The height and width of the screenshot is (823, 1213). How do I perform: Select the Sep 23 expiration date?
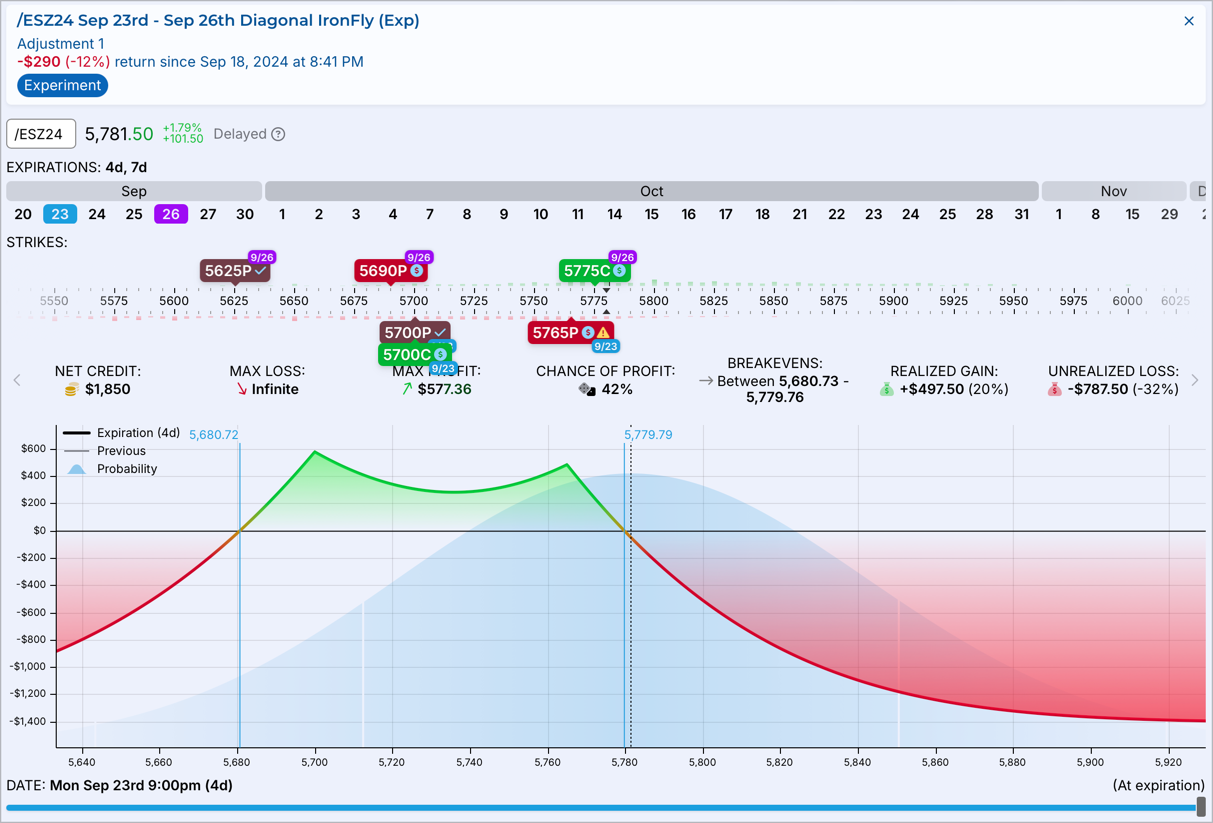click(60, 214)
